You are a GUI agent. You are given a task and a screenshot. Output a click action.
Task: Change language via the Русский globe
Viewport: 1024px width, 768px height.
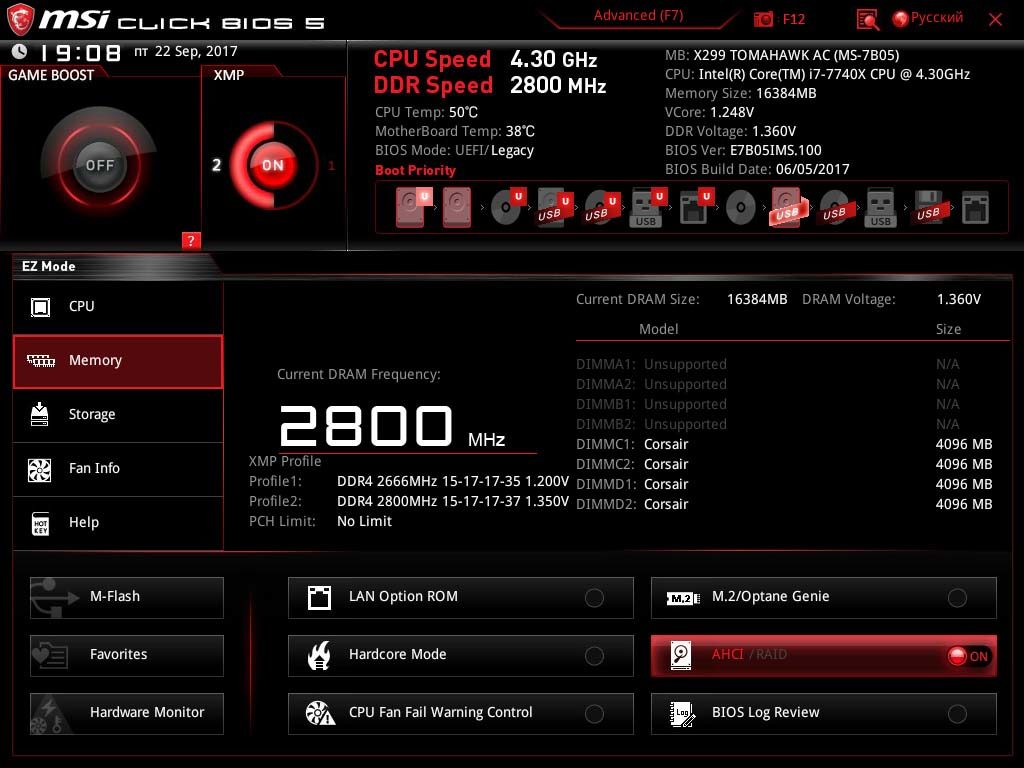927,18
